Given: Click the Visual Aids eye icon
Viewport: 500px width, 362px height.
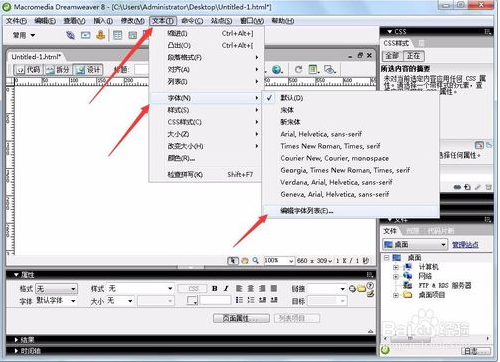Looking at the screenshot, I should 330,69.
